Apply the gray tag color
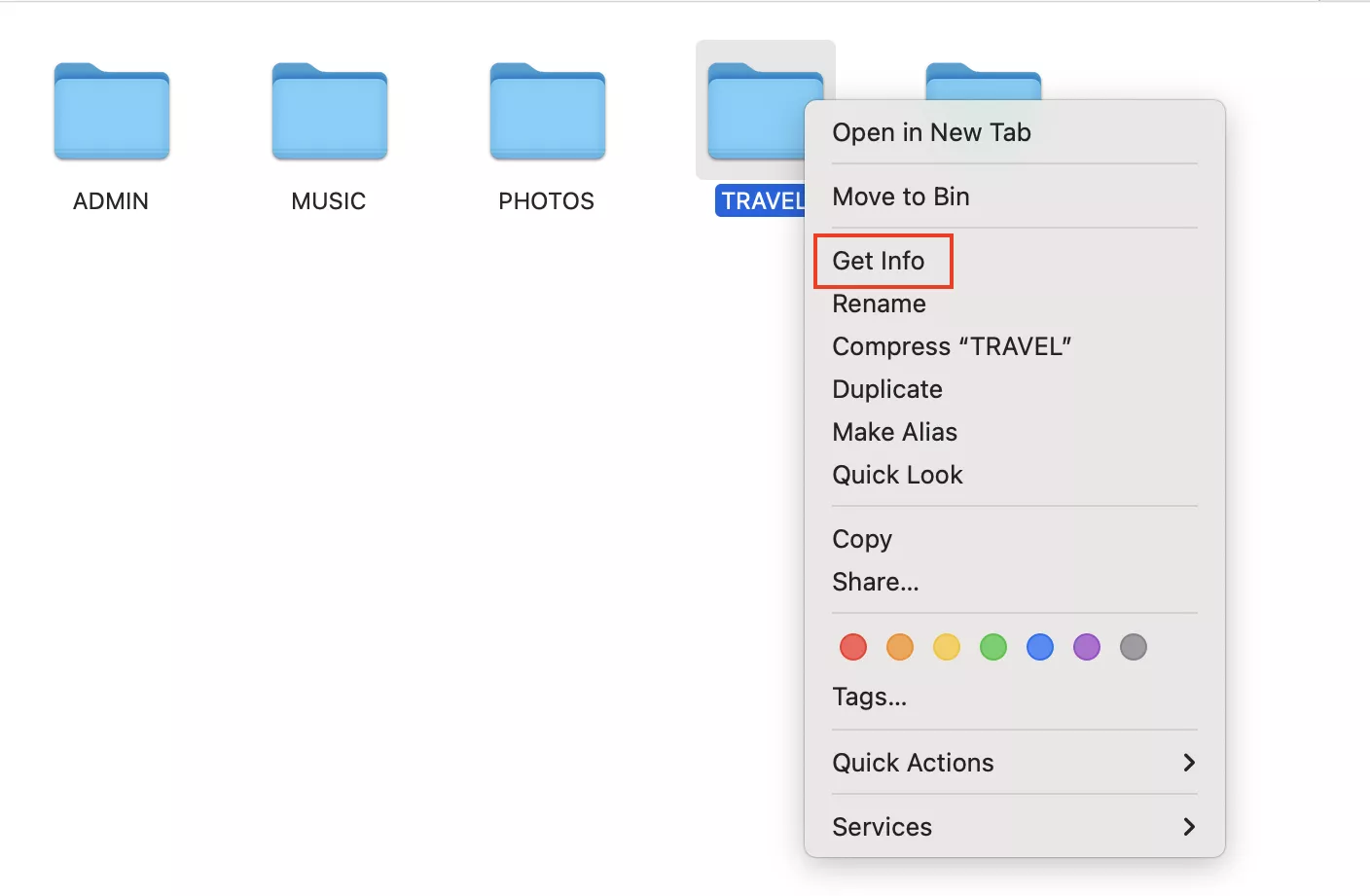Screen dimensions: 1370x896 [1134, 647]
